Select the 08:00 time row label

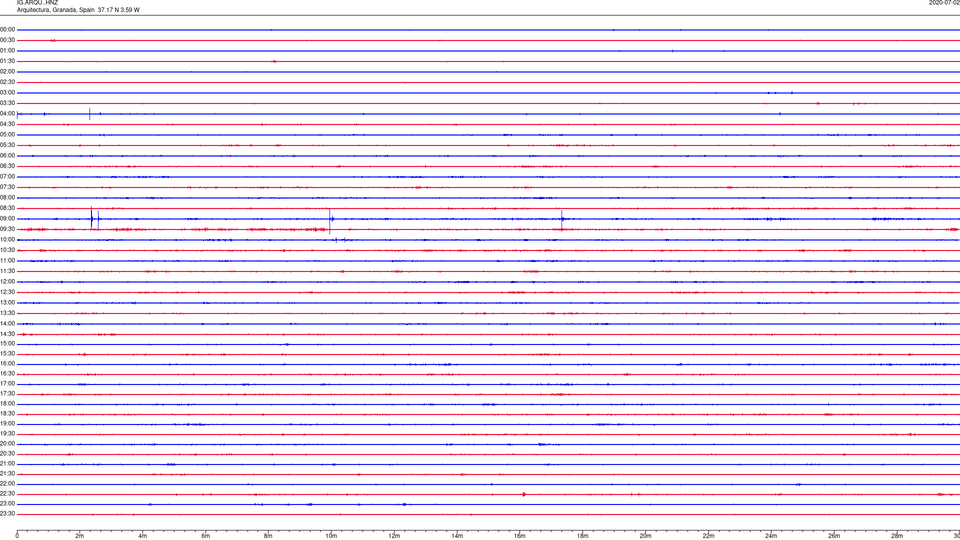pyautogui.click(x=7, y=198)
